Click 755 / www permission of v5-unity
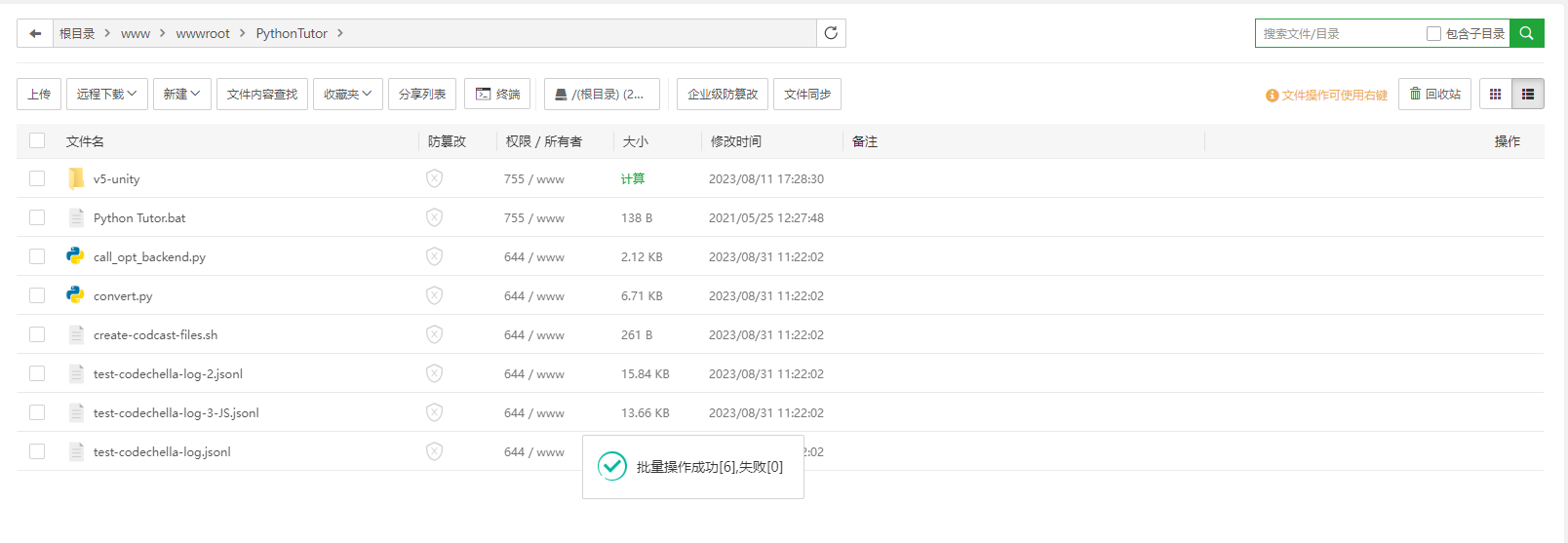Image resolution: width=1568 pixels, height=543 pixels. click(x=534, y=178)
